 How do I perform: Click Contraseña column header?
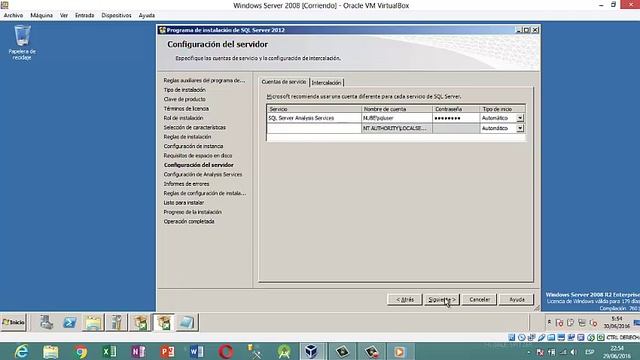456,109
